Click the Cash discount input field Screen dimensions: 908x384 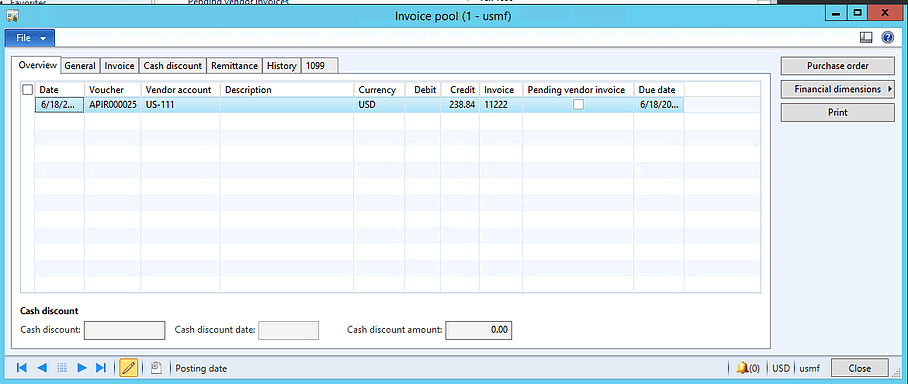click(x=125, y=330)
